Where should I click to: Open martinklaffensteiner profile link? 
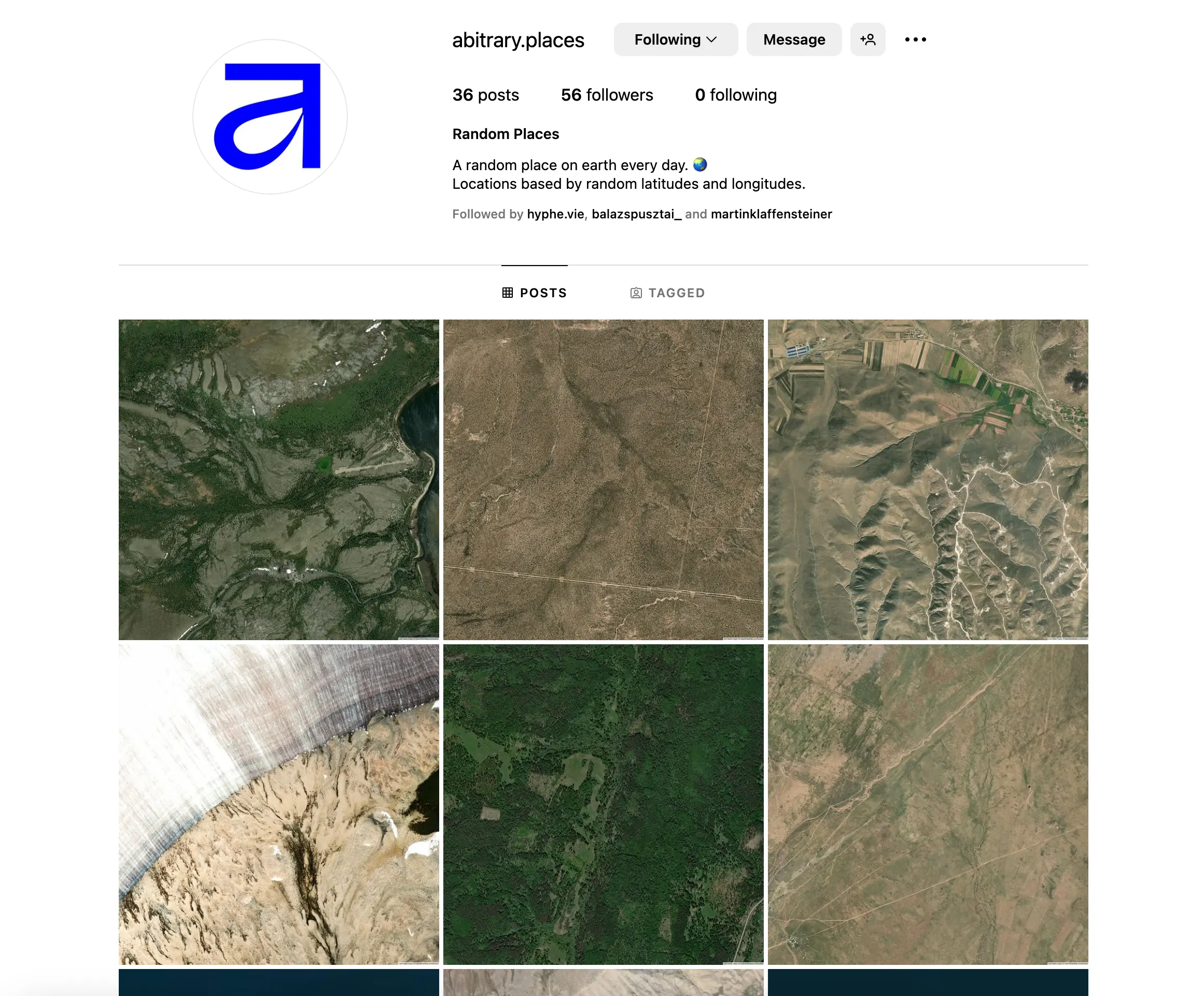(x=771, y=214)
